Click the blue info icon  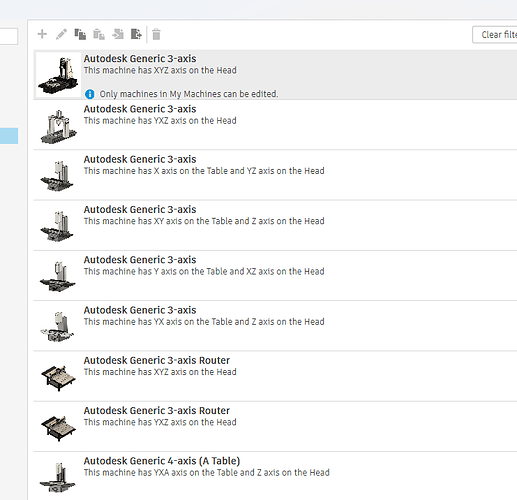click(90, 94)
